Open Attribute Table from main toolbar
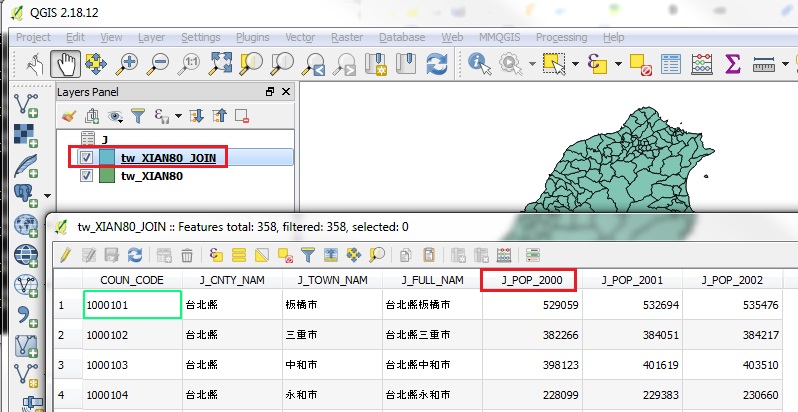 [671, 64]
